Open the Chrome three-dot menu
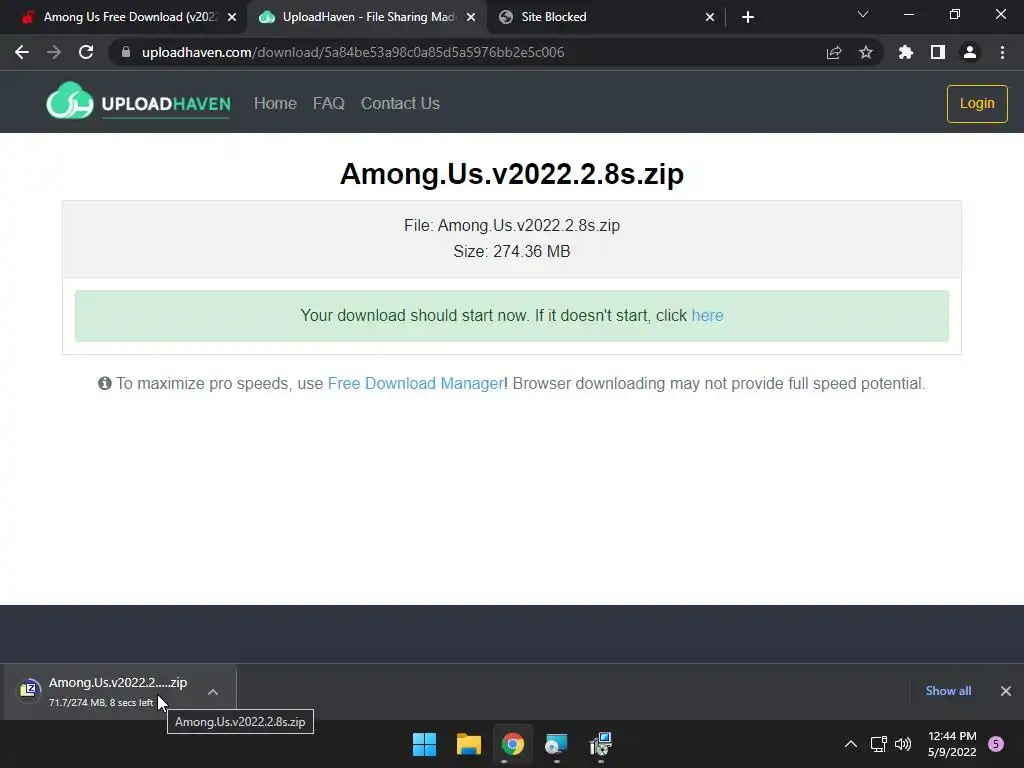1024x768 pixels. coord(1002,52)
